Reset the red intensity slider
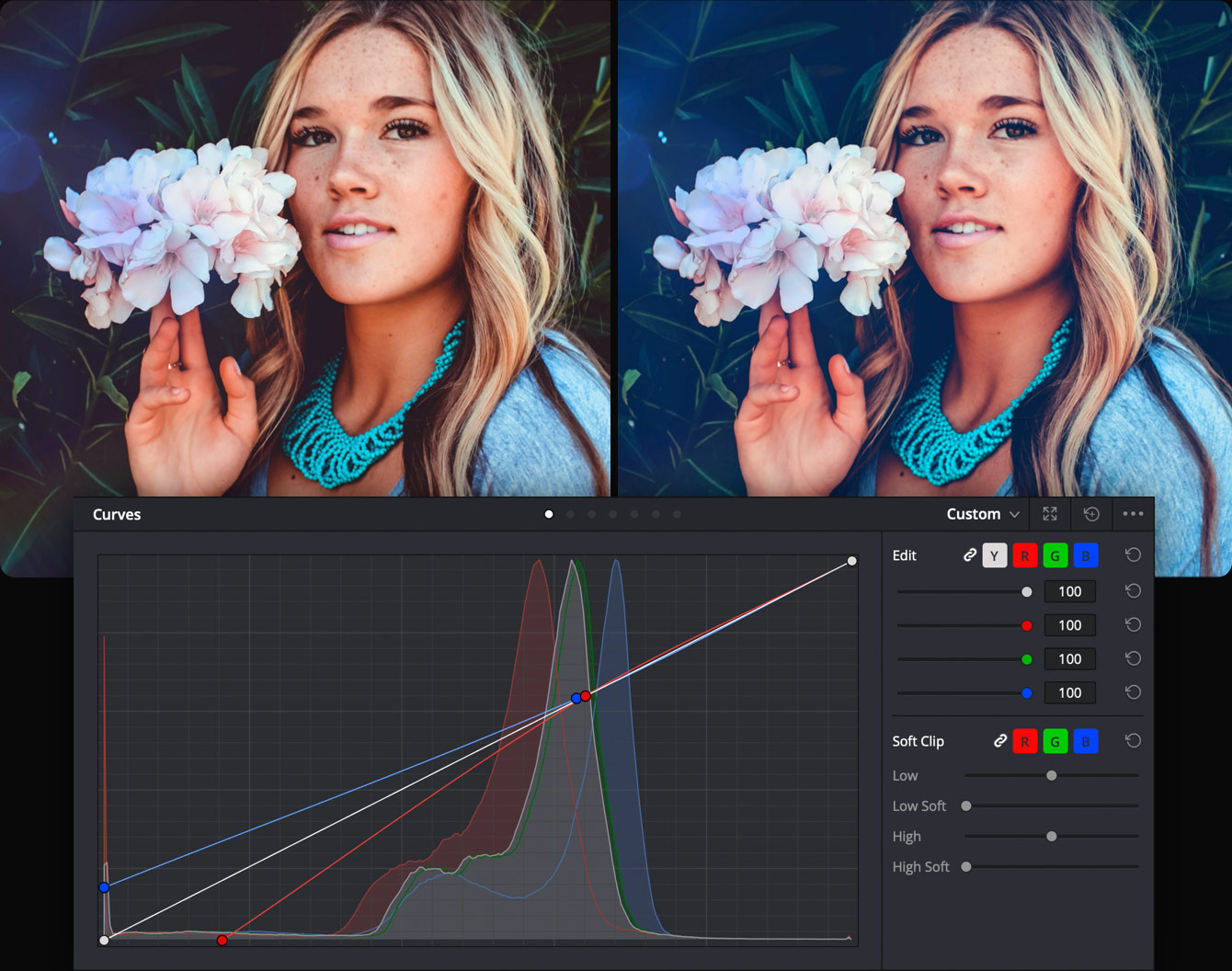Viewport: 1232px width, 971px height. click(1133, 625)
